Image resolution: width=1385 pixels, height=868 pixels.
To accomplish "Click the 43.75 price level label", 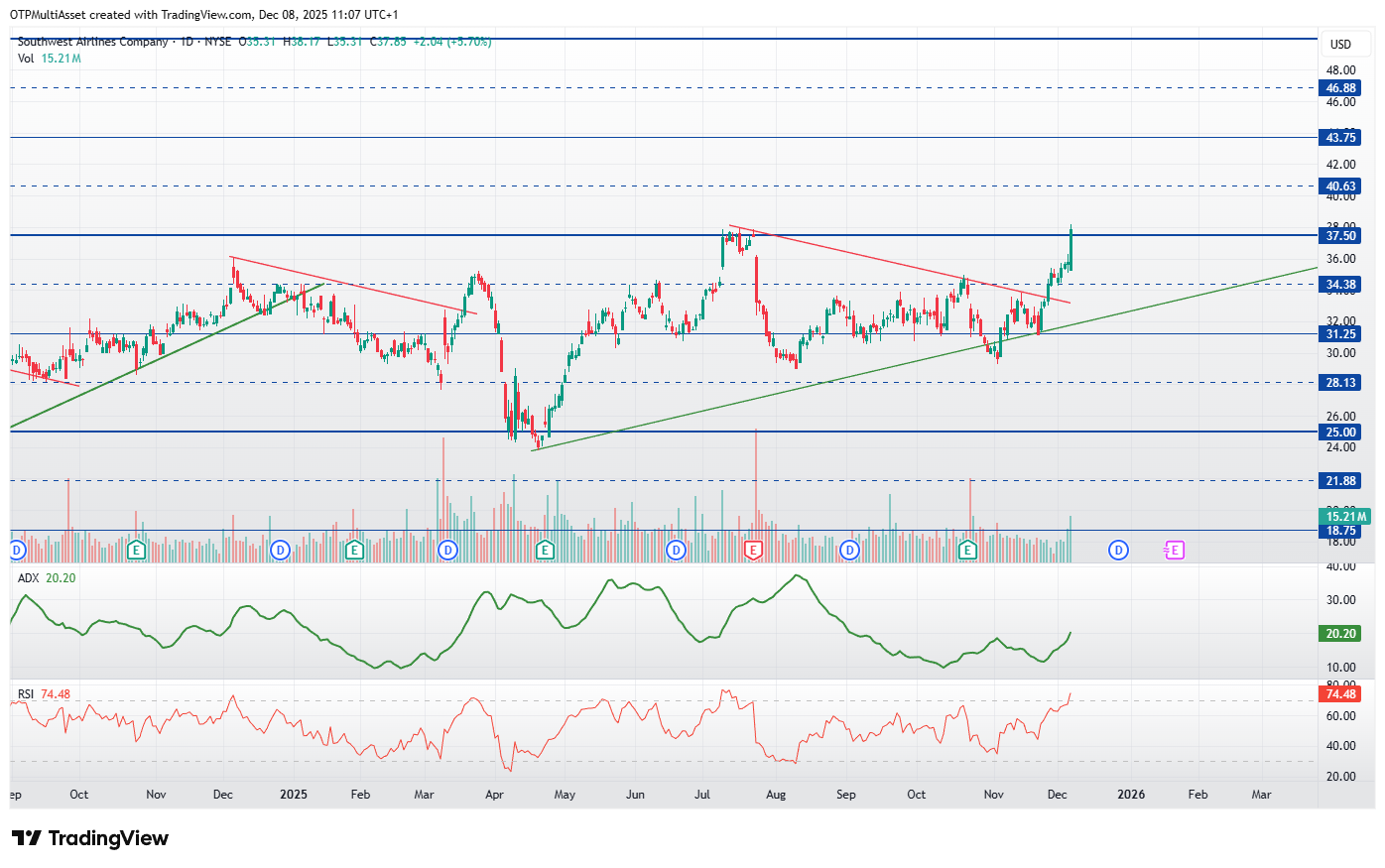I will 1340,138.
